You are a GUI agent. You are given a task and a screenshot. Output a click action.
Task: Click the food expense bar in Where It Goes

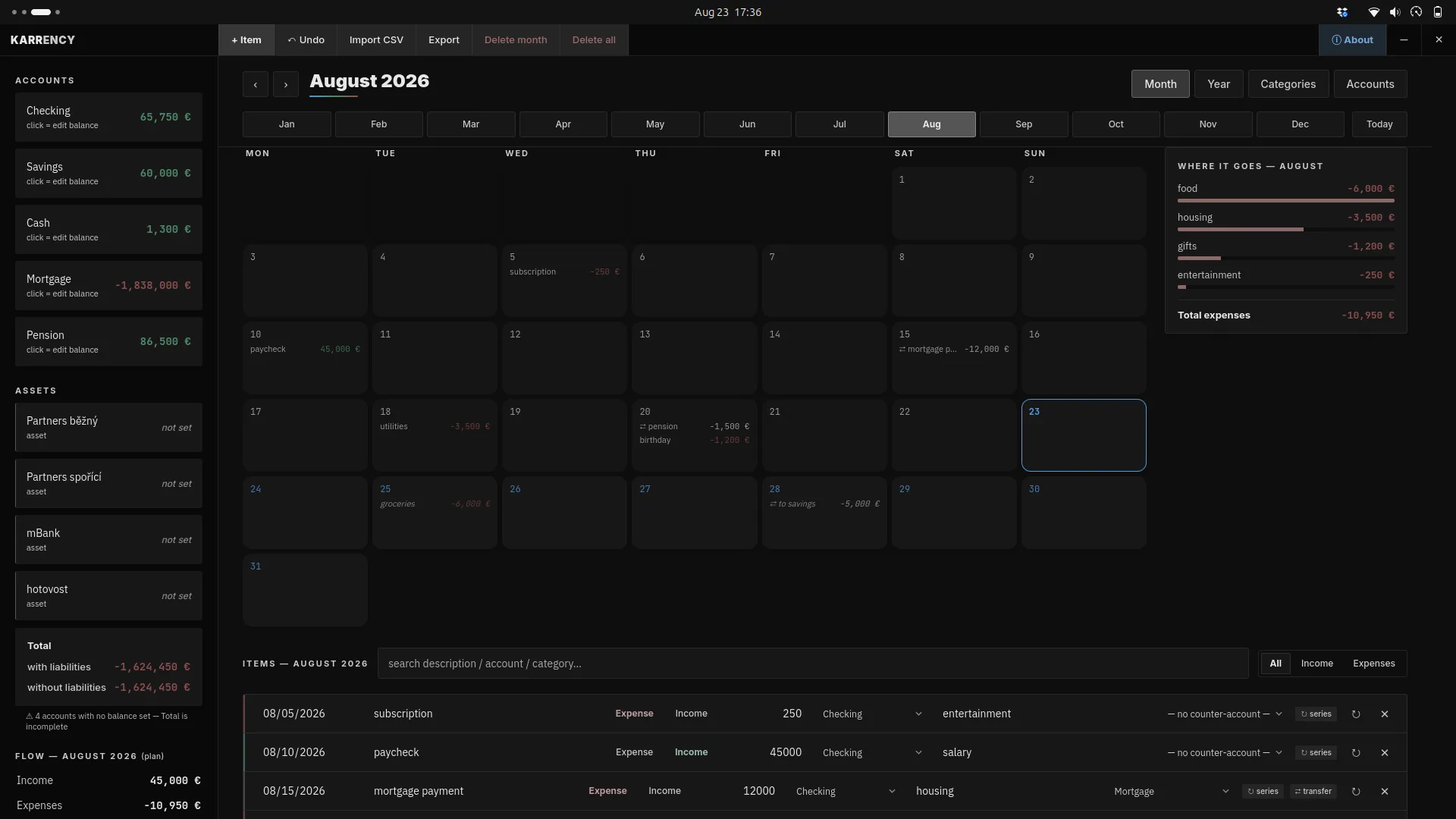coord(1285,201)
